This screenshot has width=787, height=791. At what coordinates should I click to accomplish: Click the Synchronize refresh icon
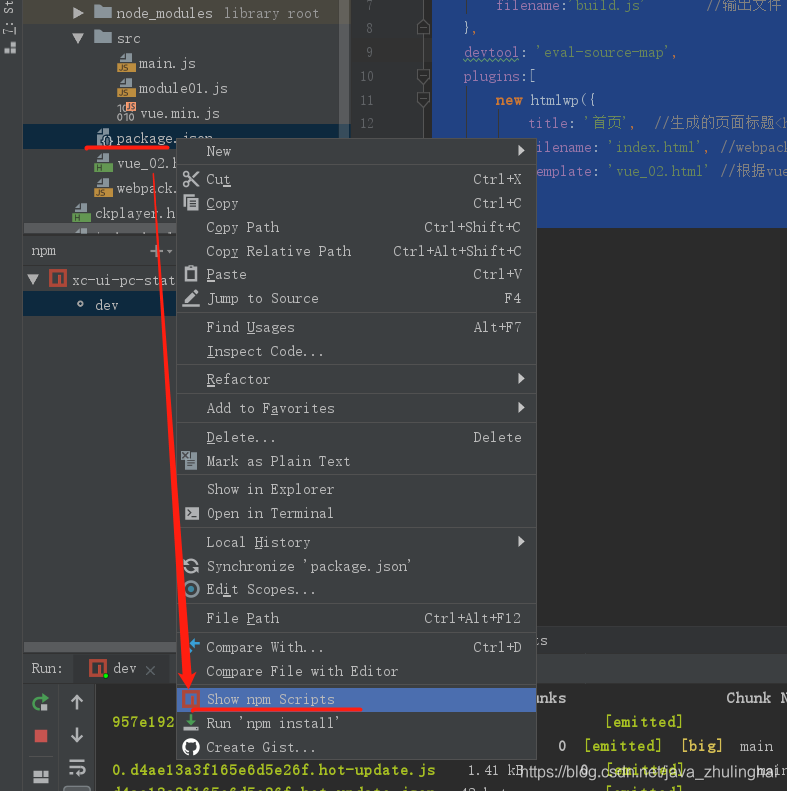[x=191, y=566]
